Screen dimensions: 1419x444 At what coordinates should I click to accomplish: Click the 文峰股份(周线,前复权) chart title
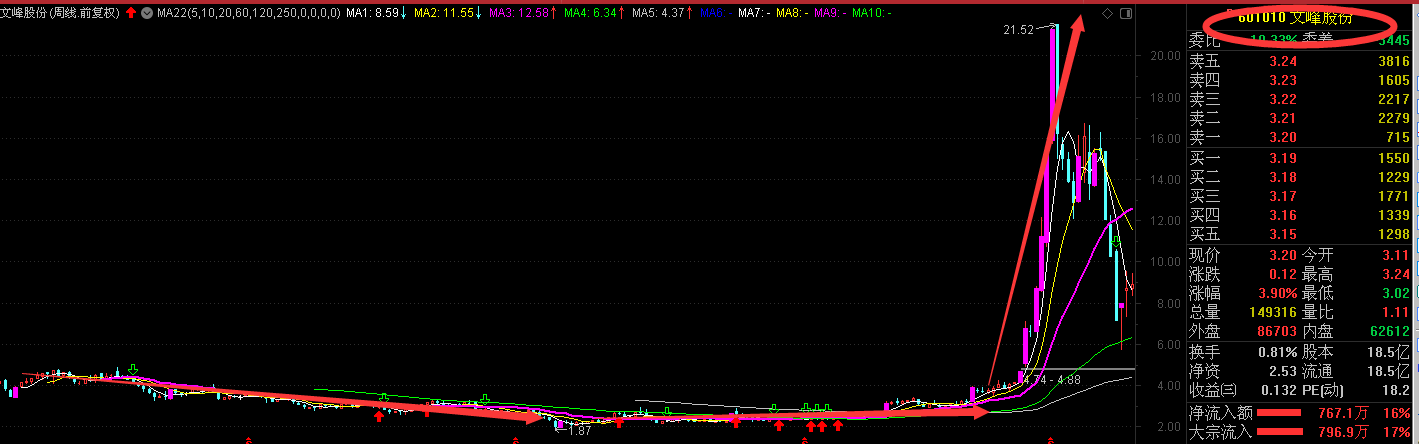click(x=60, y=13)
